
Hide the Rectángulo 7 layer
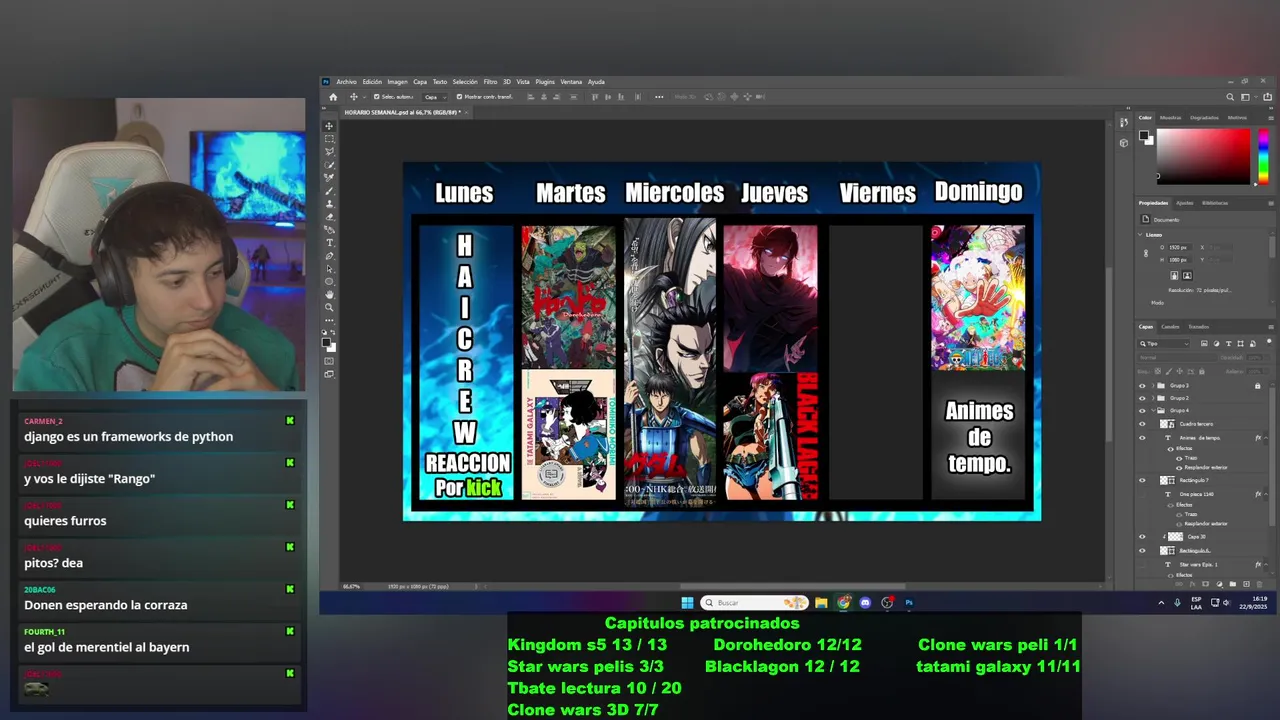click(x=1142, y=480)
